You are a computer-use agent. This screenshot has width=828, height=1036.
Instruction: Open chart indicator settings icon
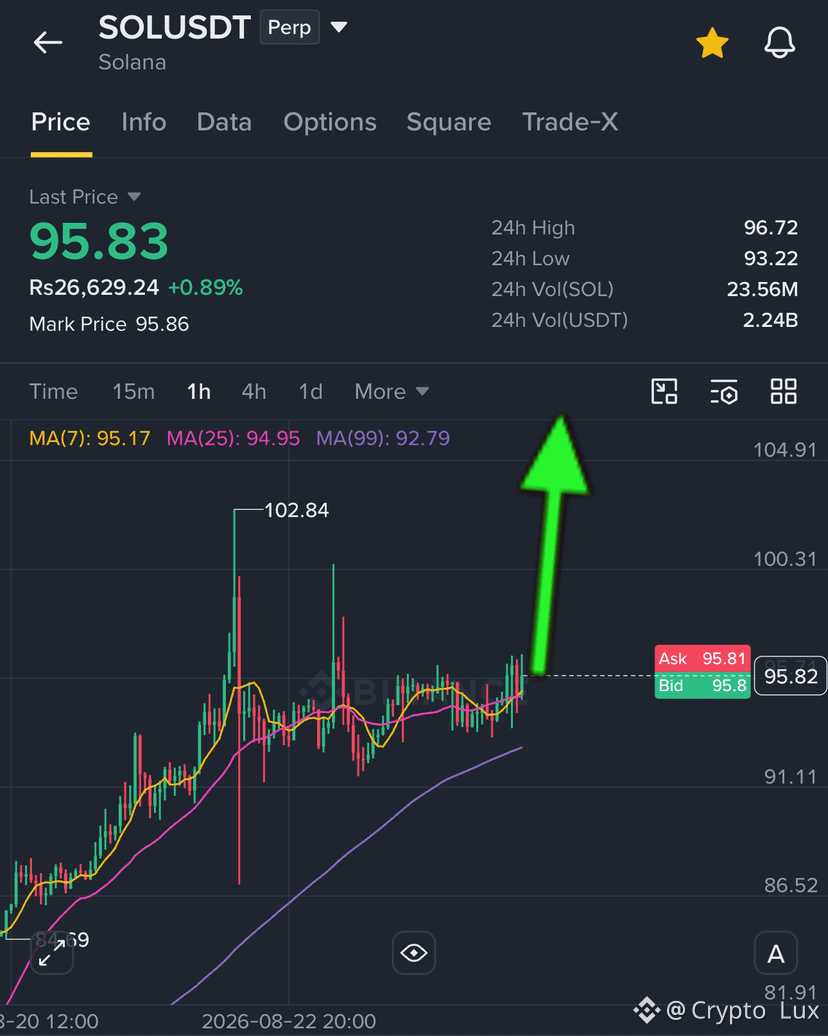(724, 391)
